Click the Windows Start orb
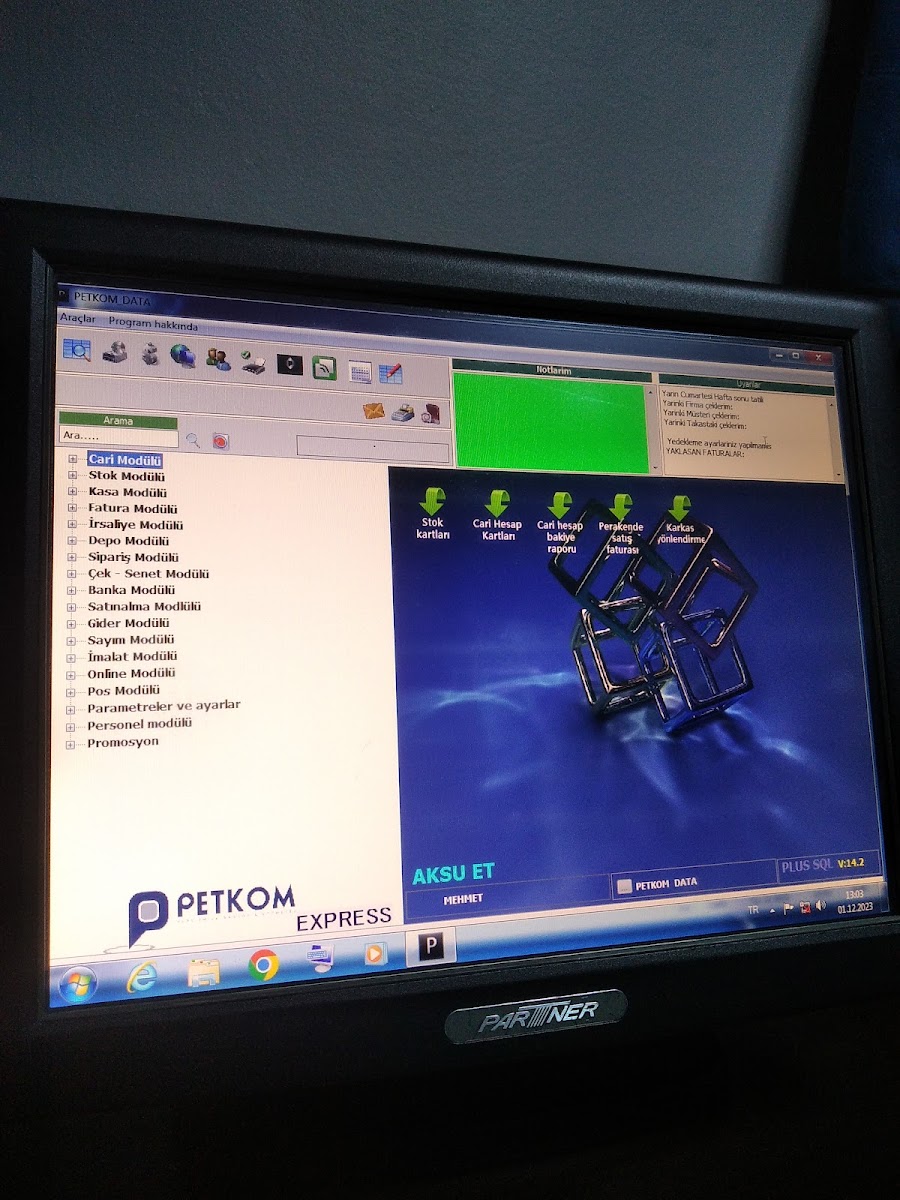The height and width of the screenshot is (1200, 900). 77,985
